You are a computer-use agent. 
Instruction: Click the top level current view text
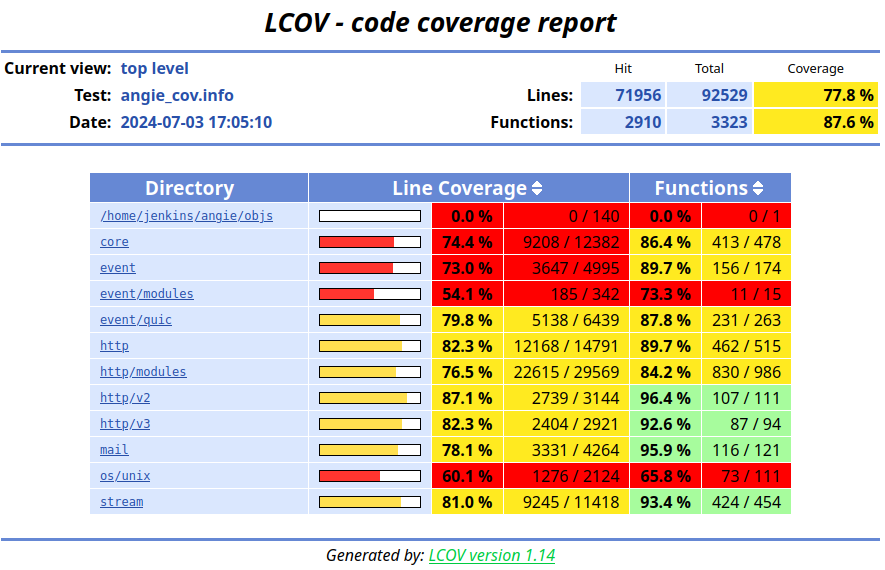154,69
